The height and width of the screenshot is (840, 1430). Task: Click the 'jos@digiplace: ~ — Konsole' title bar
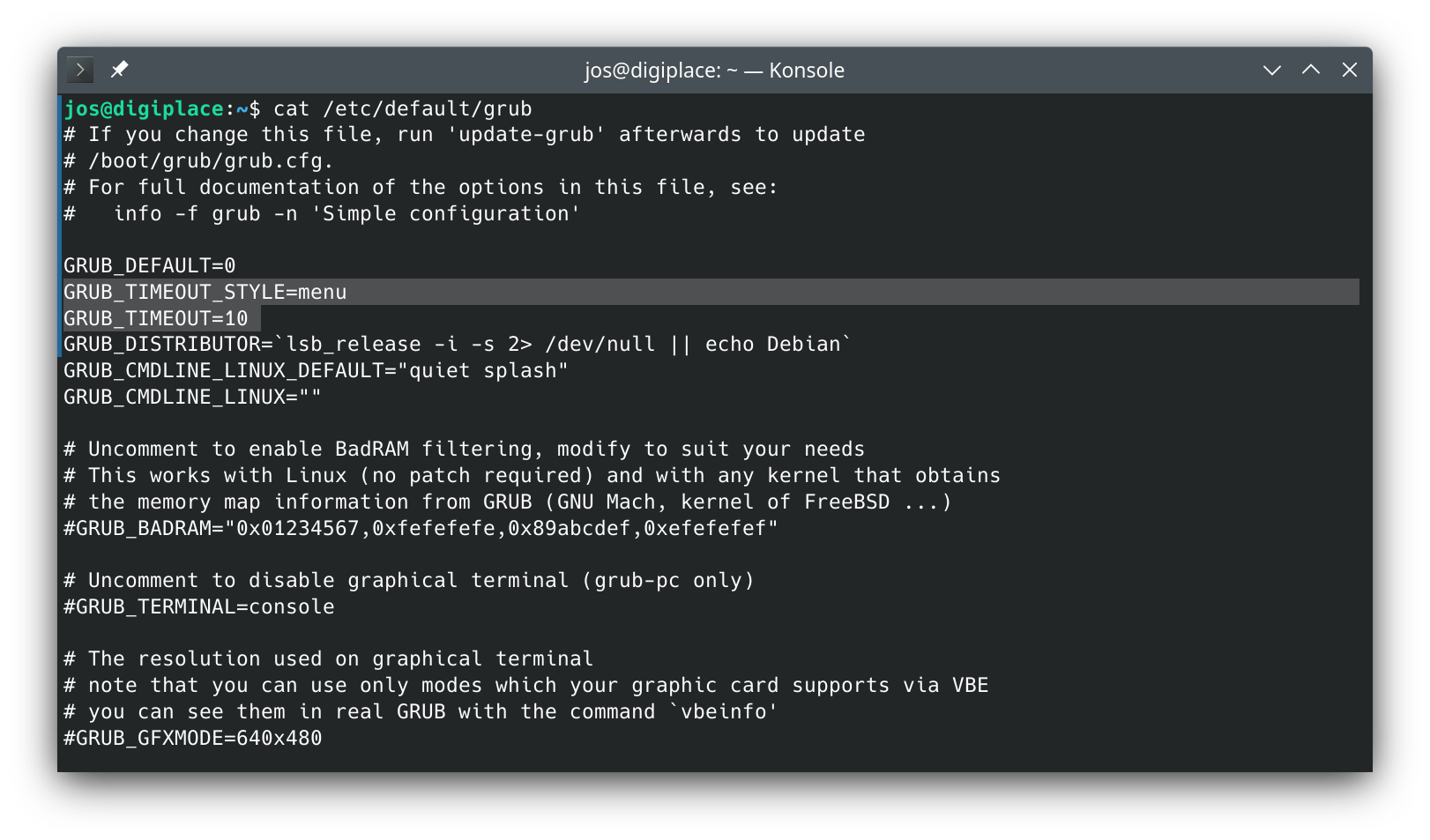point(714,71)
